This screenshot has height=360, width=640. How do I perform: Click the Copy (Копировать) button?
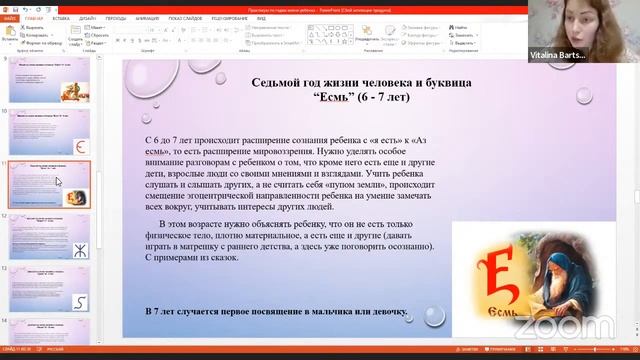pyautogui.click(x=34, y=36)
